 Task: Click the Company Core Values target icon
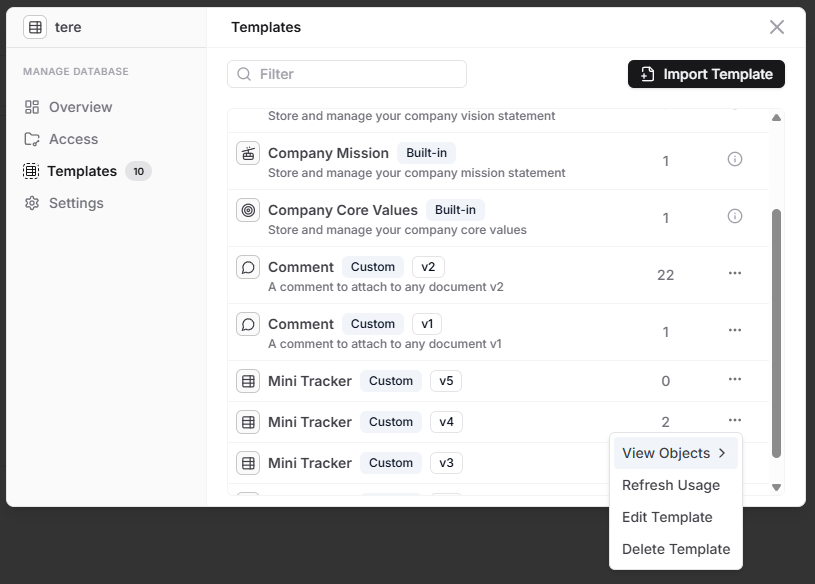click(248, 210)
